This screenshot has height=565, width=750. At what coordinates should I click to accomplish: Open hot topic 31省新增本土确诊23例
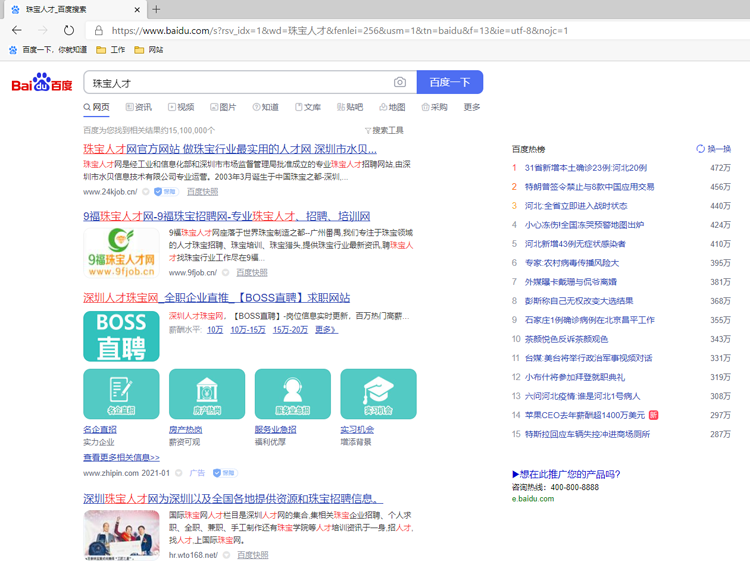coord(586,168)
